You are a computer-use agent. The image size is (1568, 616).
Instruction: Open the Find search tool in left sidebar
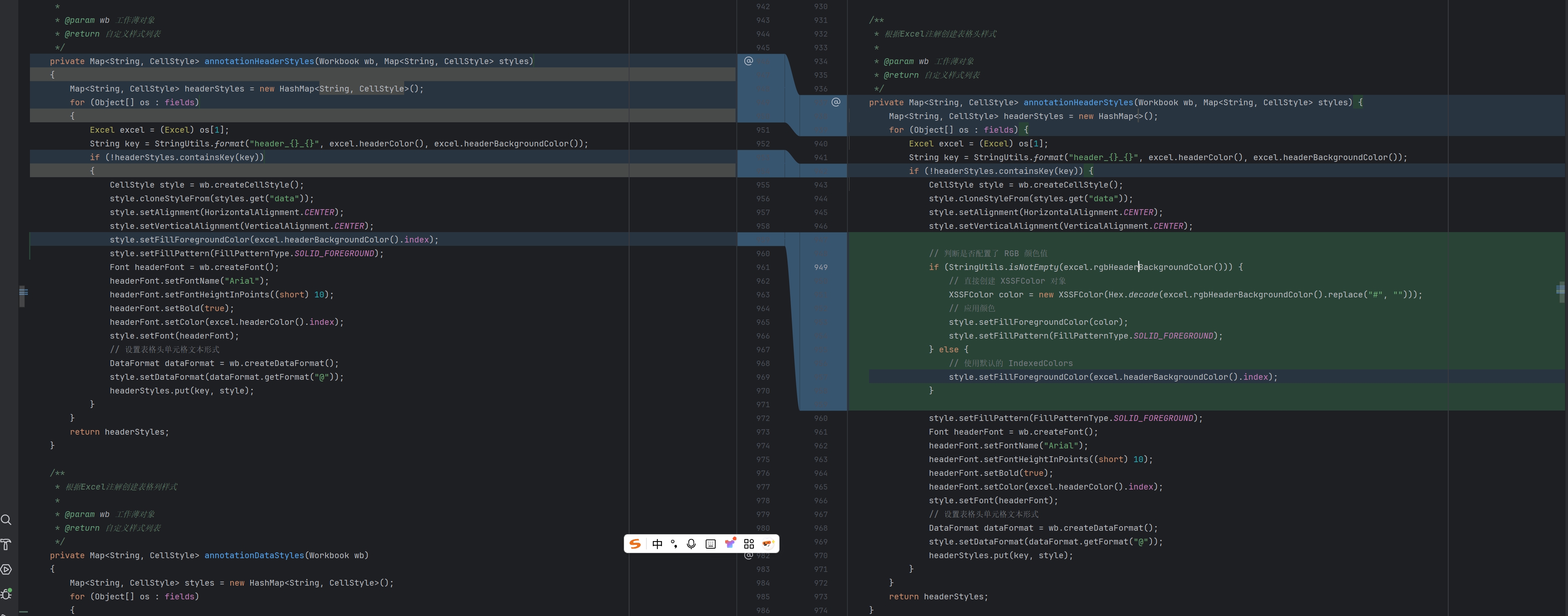(6, 519)
